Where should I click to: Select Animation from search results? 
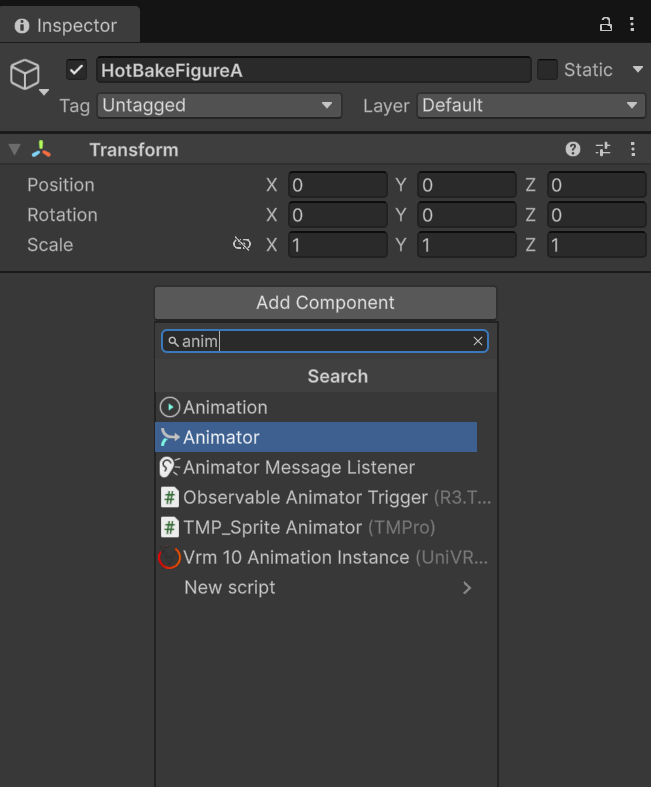point(316,407)
